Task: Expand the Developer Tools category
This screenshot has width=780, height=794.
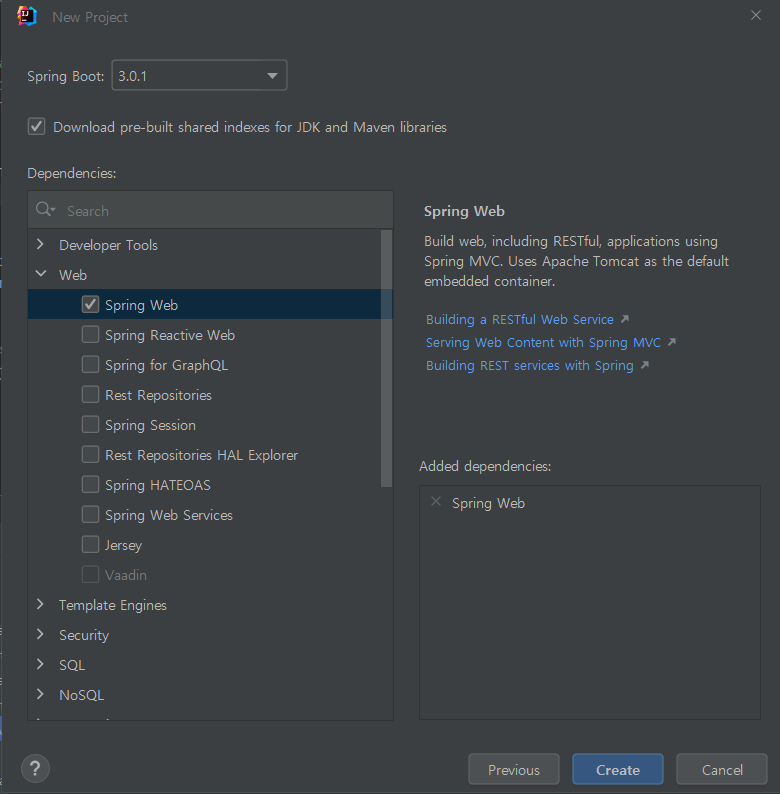Action: (41, 245)
